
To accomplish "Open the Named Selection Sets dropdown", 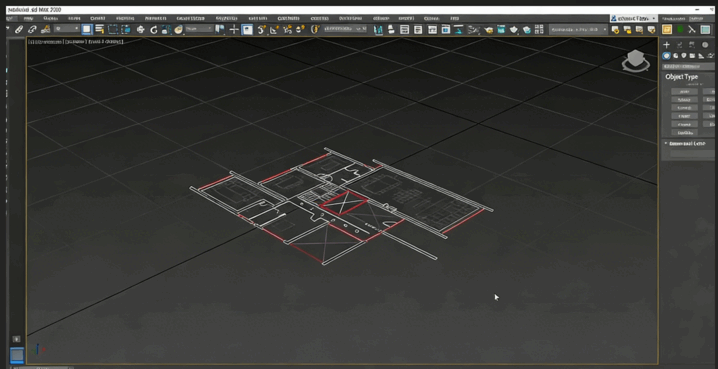I will tap(345, 29).
